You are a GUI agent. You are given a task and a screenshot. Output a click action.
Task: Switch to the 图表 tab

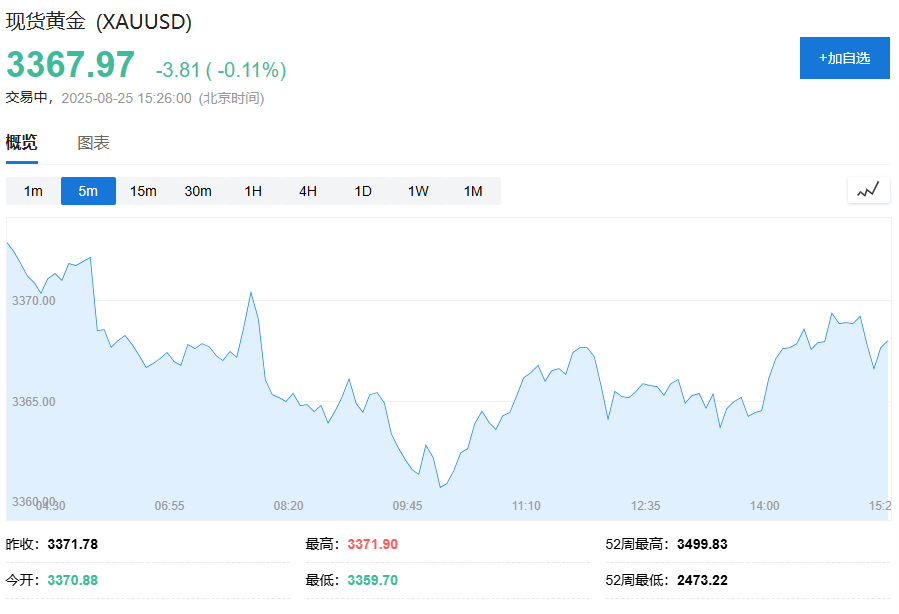coord(94,143)
